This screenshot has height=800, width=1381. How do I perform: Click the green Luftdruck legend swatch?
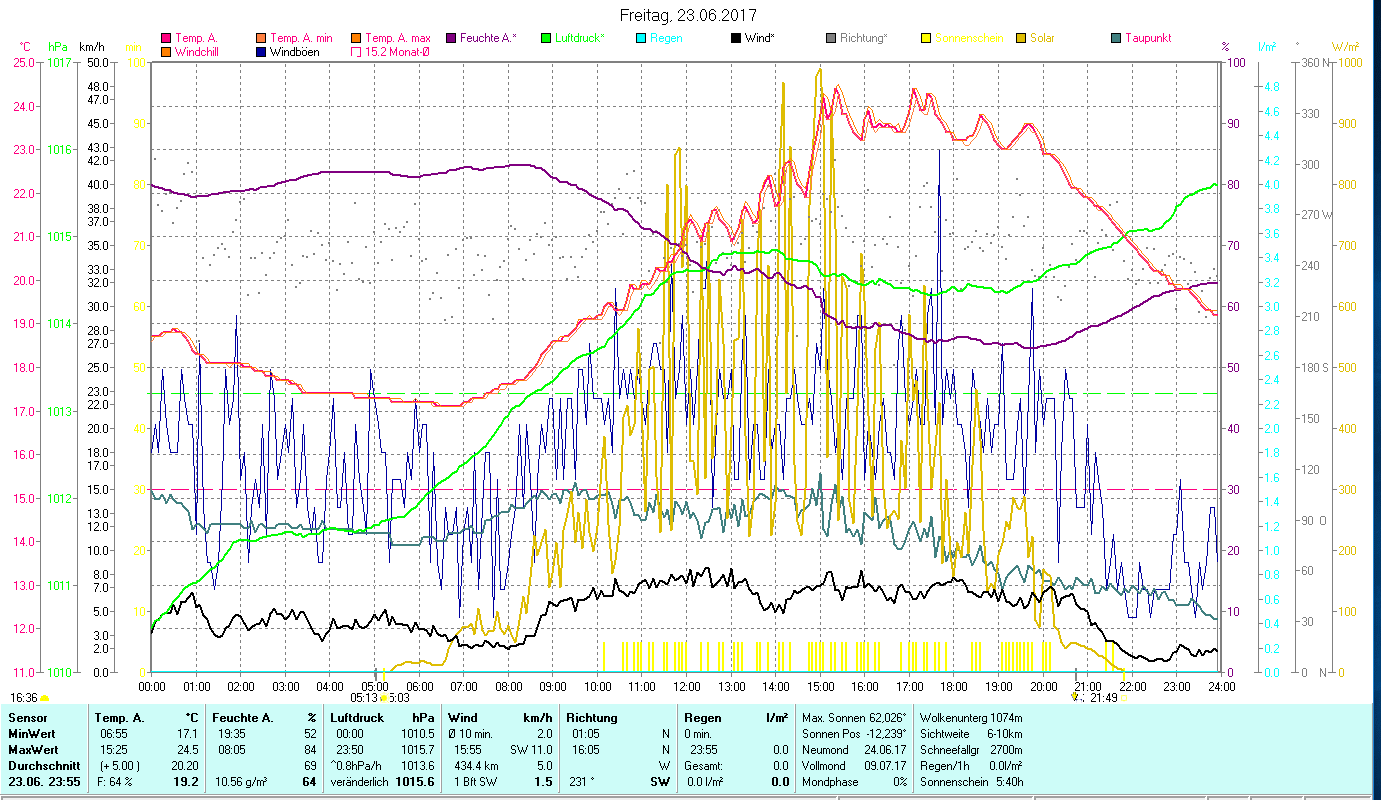[545, 38]
